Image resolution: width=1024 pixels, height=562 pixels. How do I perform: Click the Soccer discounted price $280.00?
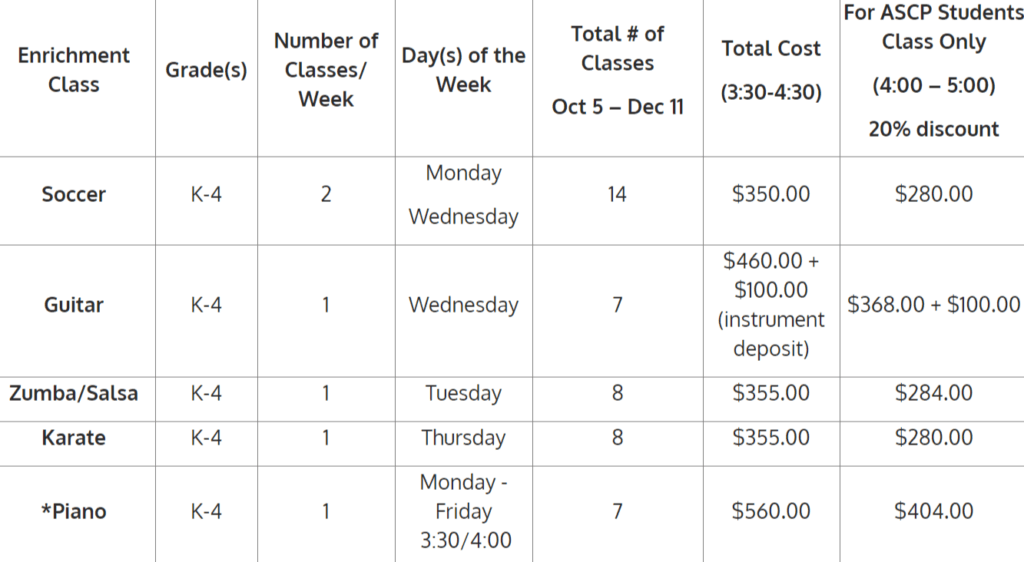click(x=933, y=195)
